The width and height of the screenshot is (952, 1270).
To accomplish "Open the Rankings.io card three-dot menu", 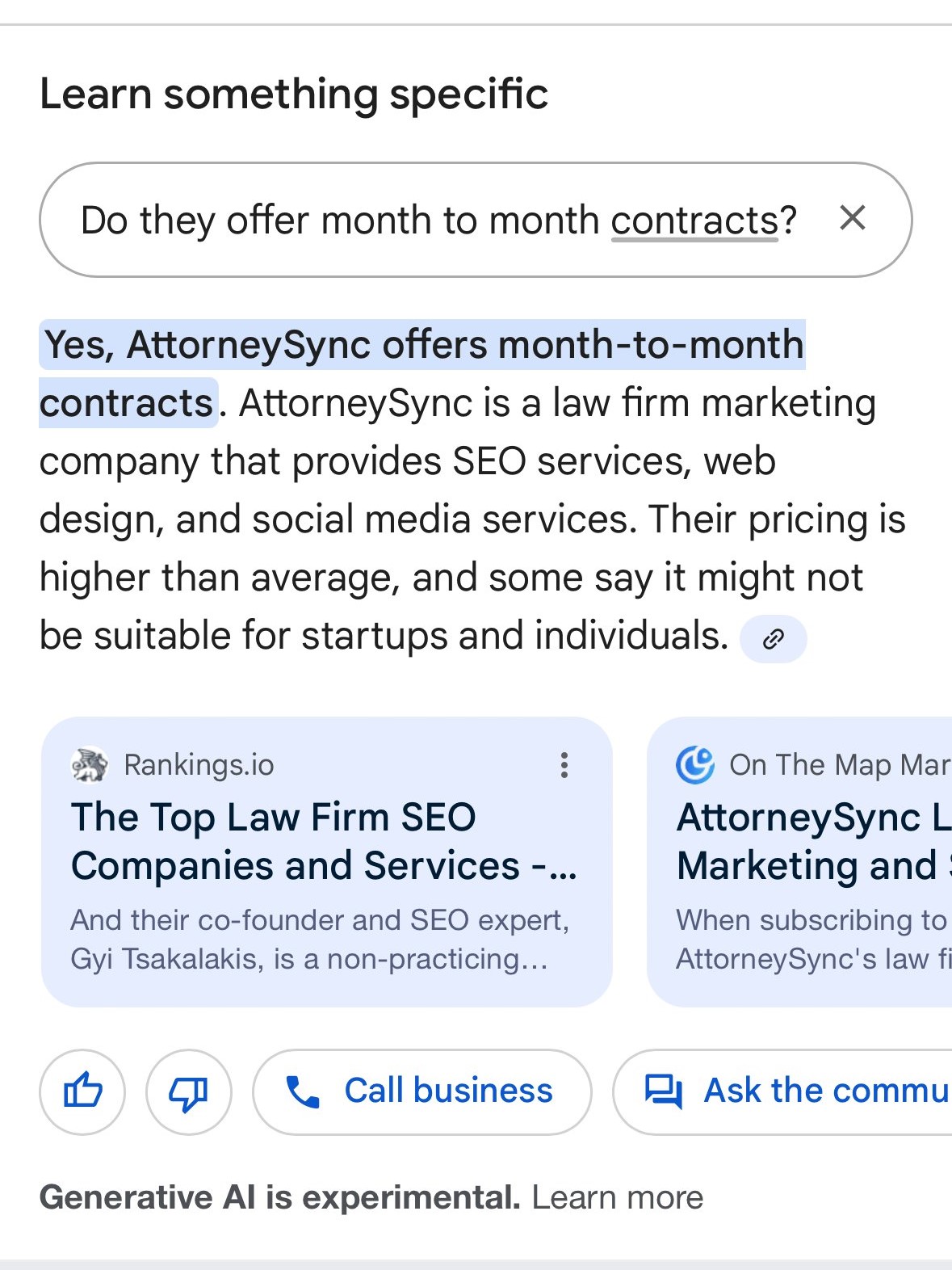I will (564, 764).
